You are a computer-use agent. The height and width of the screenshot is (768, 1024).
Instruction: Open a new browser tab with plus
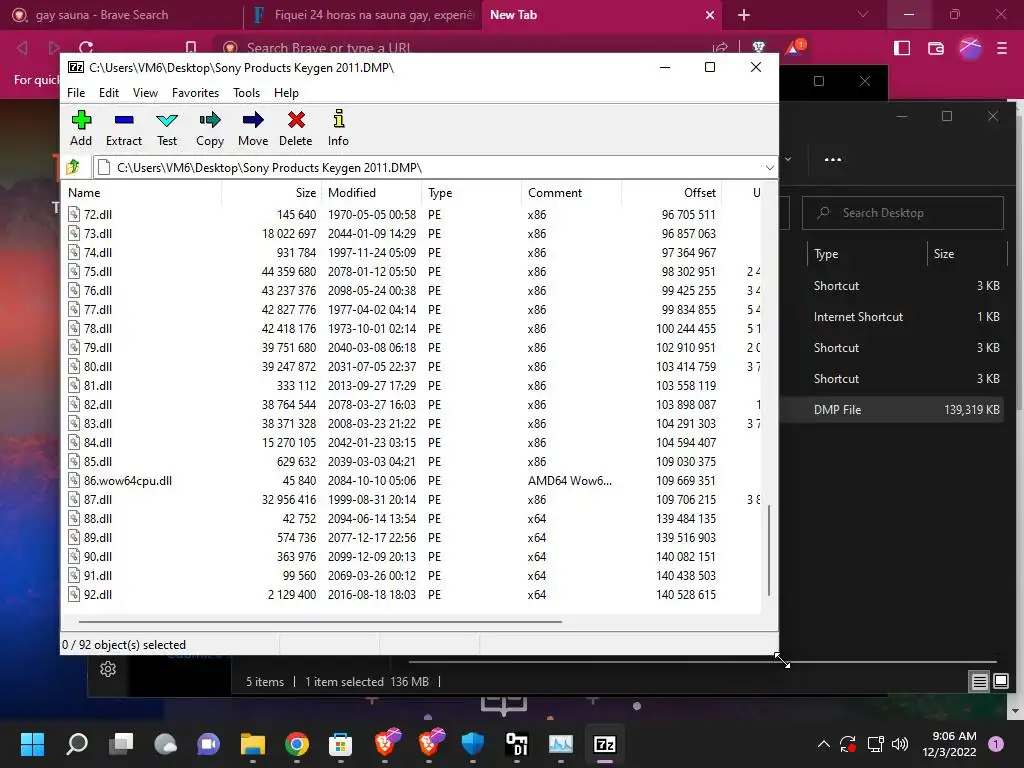pyautogui.click(x=744, y=15)
